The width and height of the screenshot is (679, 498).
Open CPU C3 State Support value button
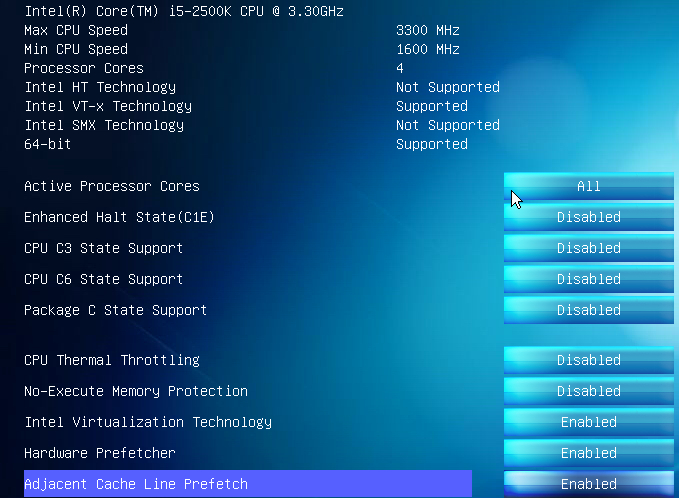pos(588,249)
